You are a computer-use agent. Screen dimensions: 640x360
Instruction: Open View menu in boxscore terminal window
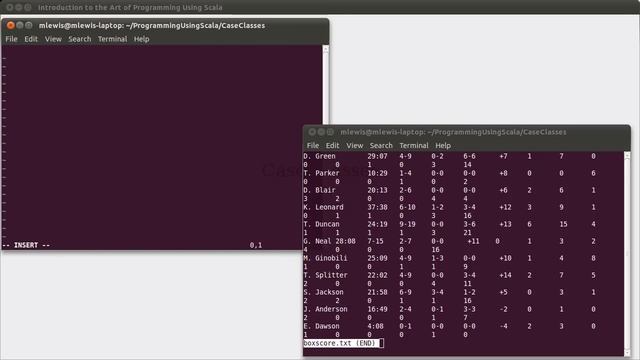click(355, 146)
